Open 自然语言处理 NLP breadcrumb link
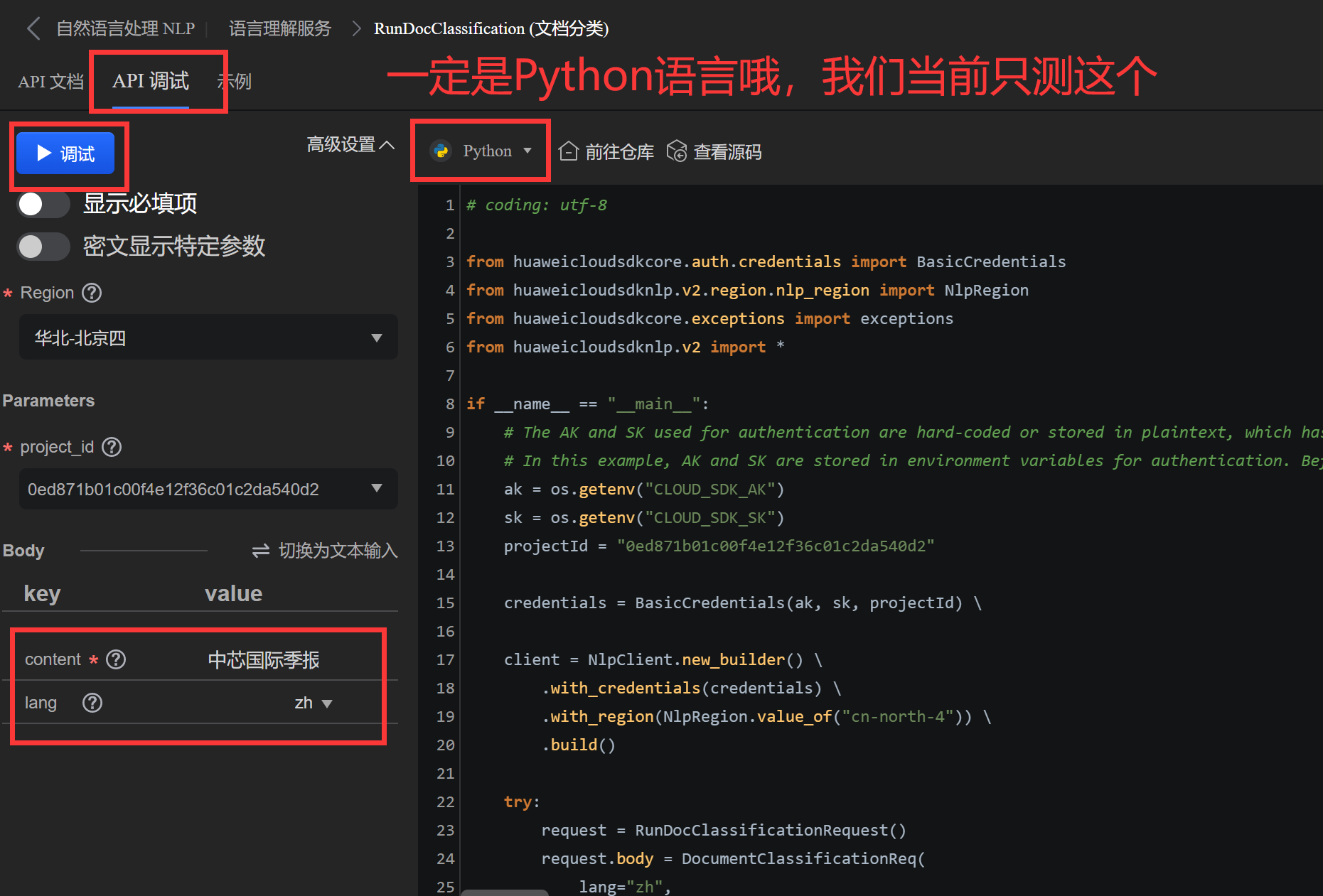Viewport: 1323px width, 896px height. [x=125, y=28]
